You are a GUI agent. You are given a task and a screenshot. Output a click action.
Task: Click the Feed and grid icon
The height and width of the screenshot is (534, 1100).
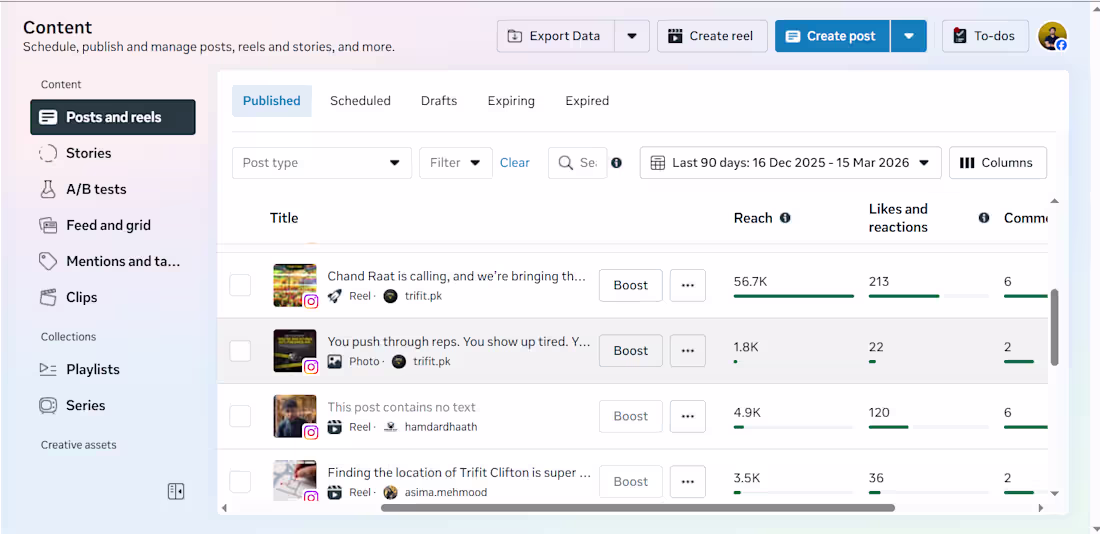48,225
